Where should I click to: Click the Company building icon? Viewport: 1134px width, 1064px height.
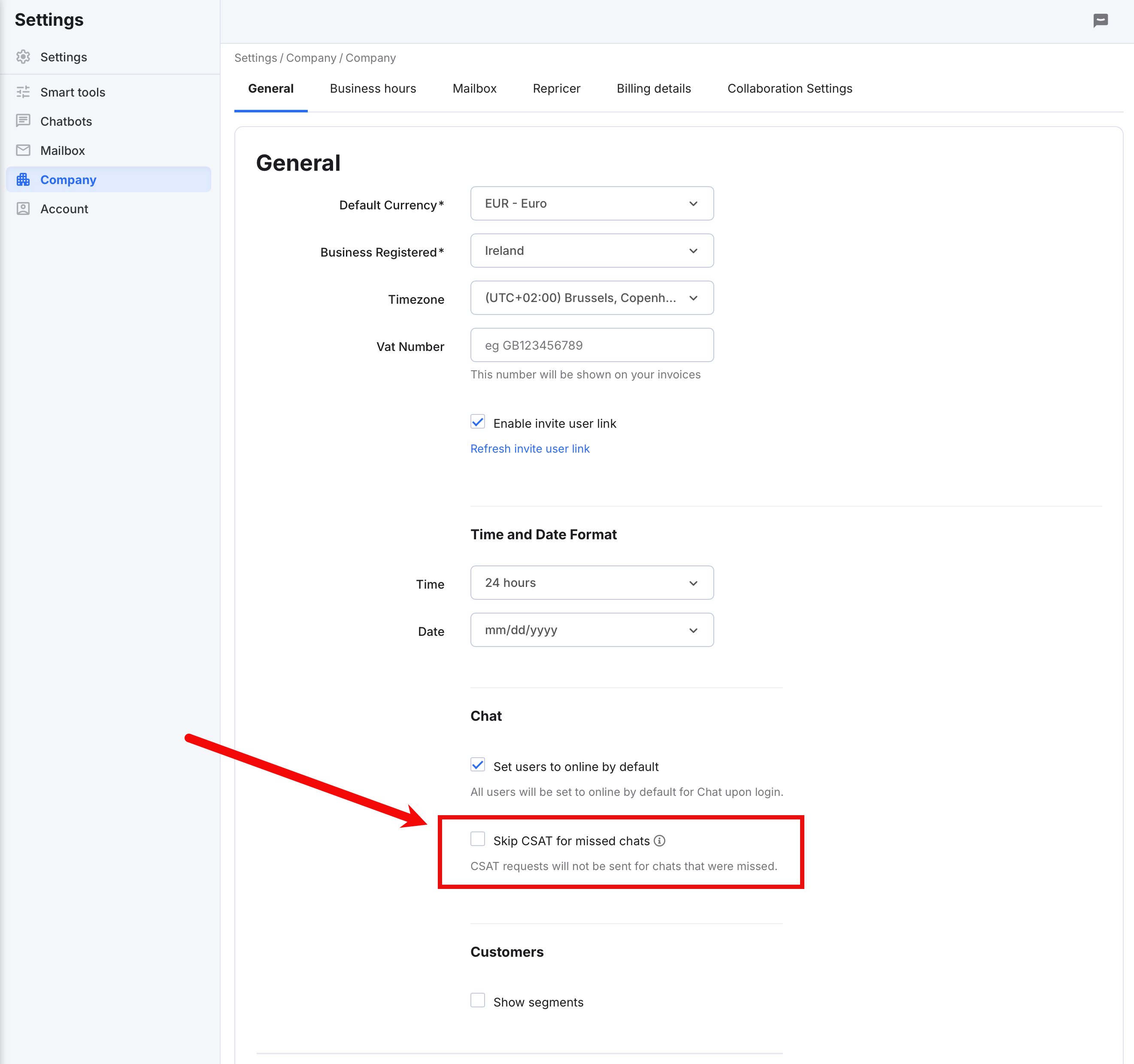coord(23,180)
